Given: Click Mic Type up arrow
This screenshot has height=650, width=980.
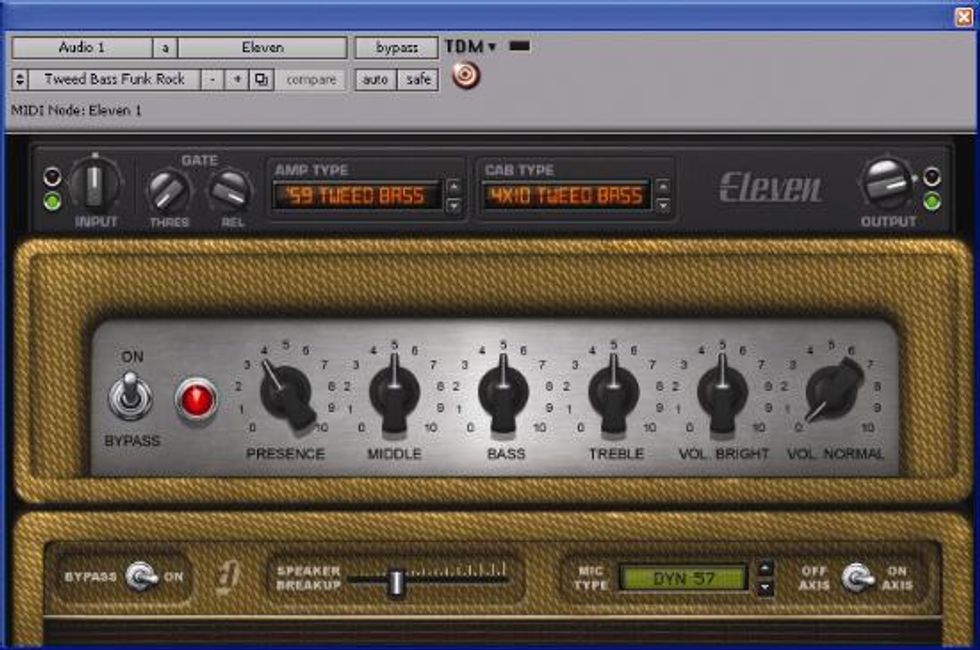Looking at the screenshot, I should pos(765,568).
